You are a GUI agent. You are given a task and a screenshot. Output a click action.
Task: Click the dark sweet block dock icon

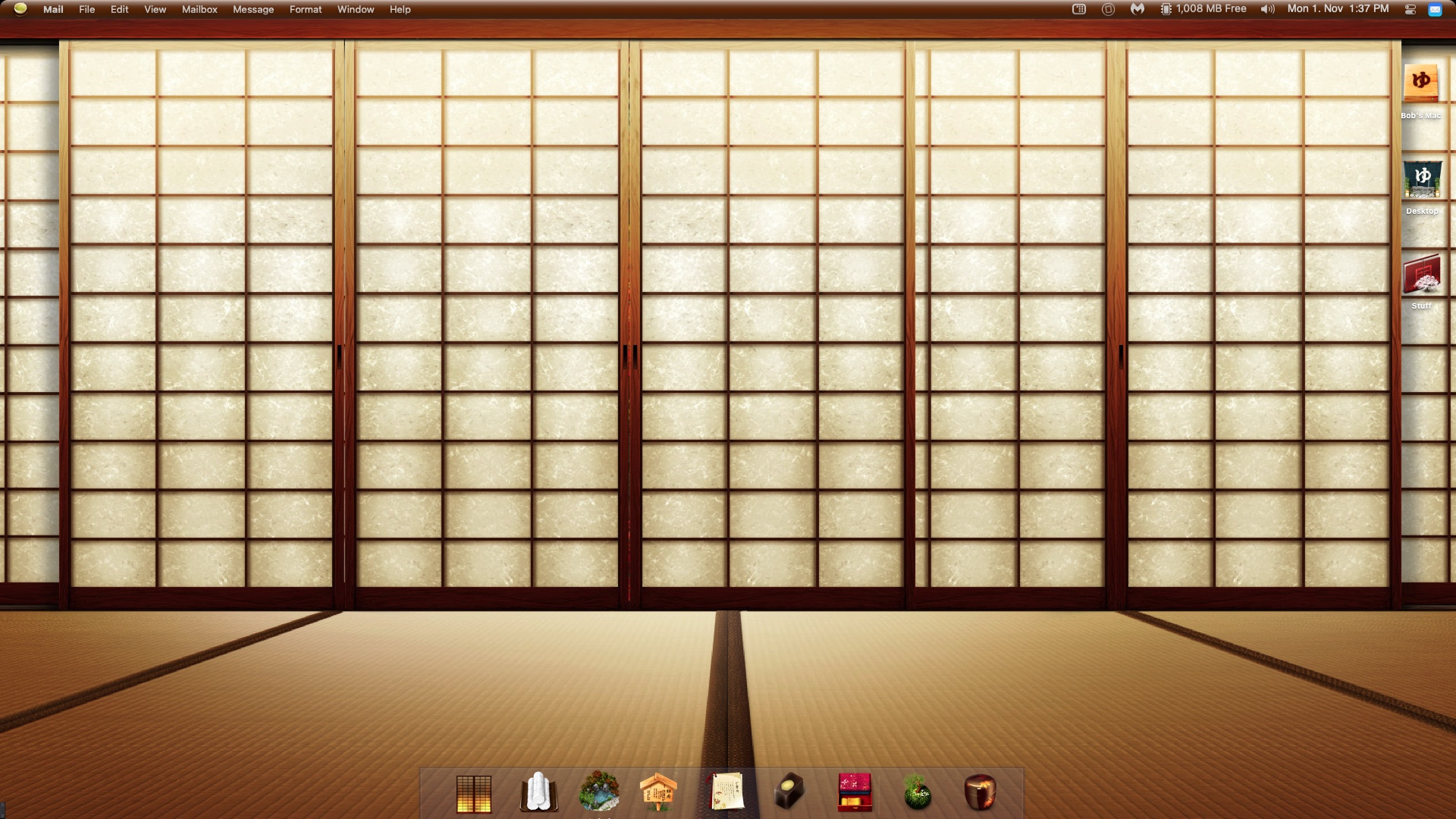click(789, 792)
